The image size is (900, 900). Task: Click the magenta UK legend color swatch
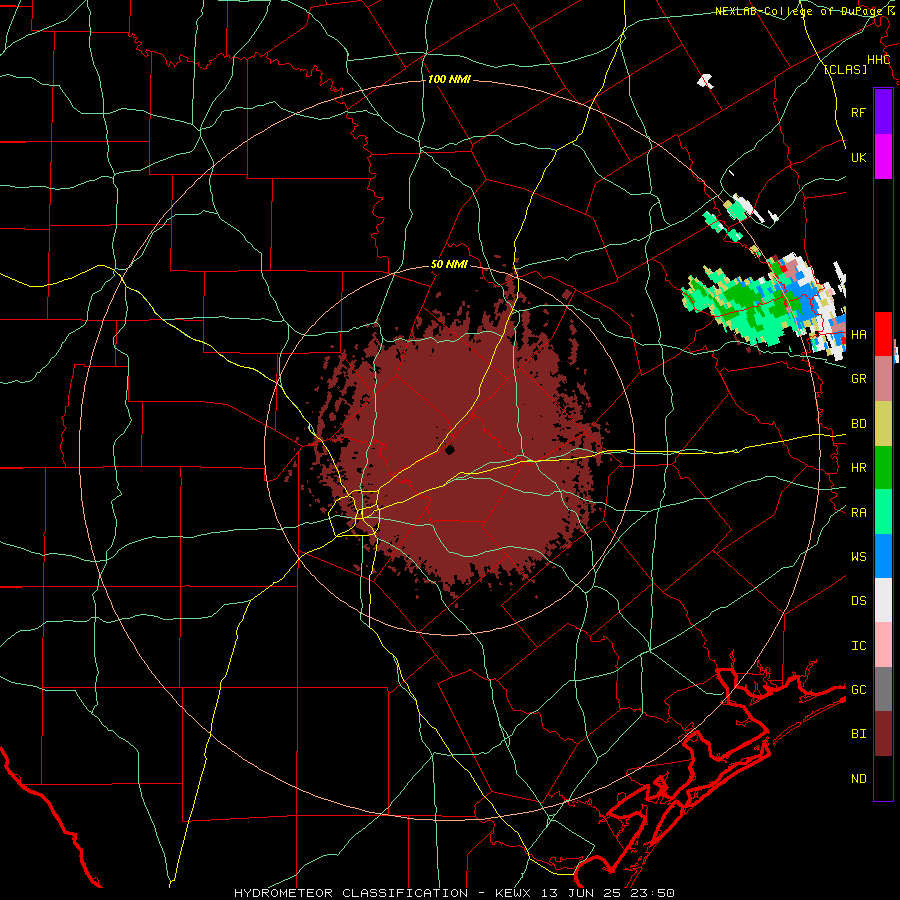tap(883, 157)
